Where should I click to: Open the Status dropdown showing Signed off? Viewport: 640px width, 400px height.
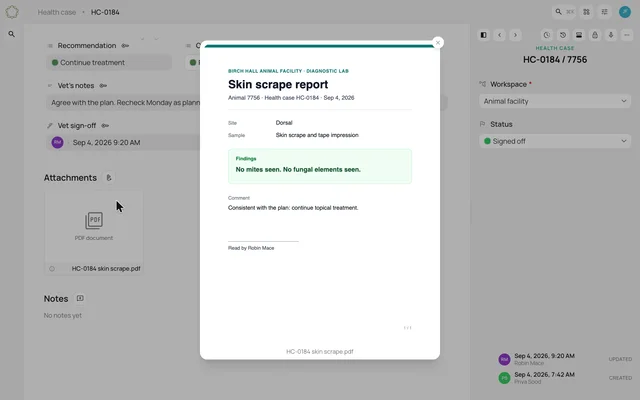555,141
